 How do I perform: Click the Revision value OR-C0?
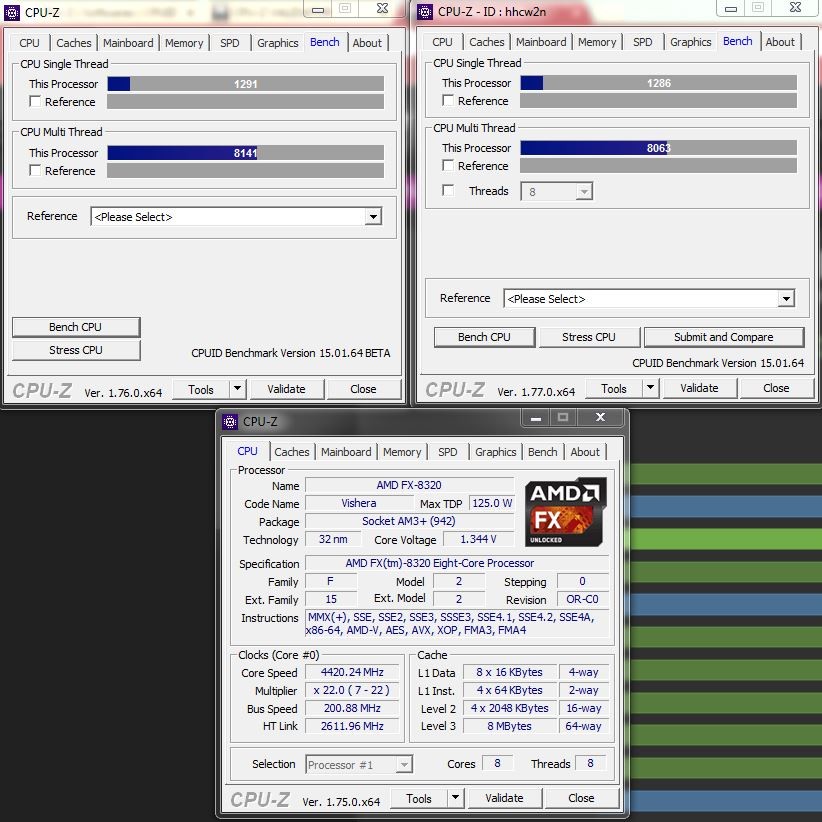coord(582,599)
